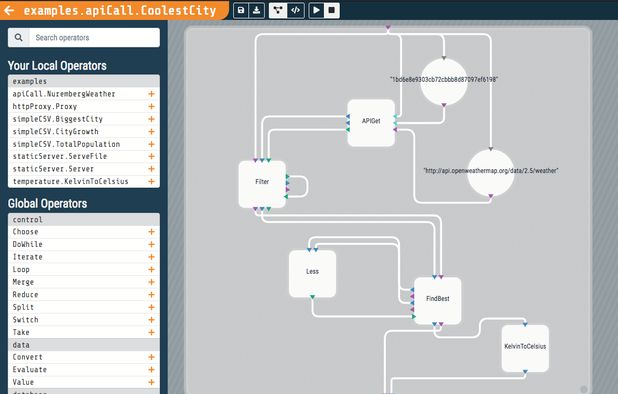Add the Loop operator via plus icon

(x=151, y=269)
